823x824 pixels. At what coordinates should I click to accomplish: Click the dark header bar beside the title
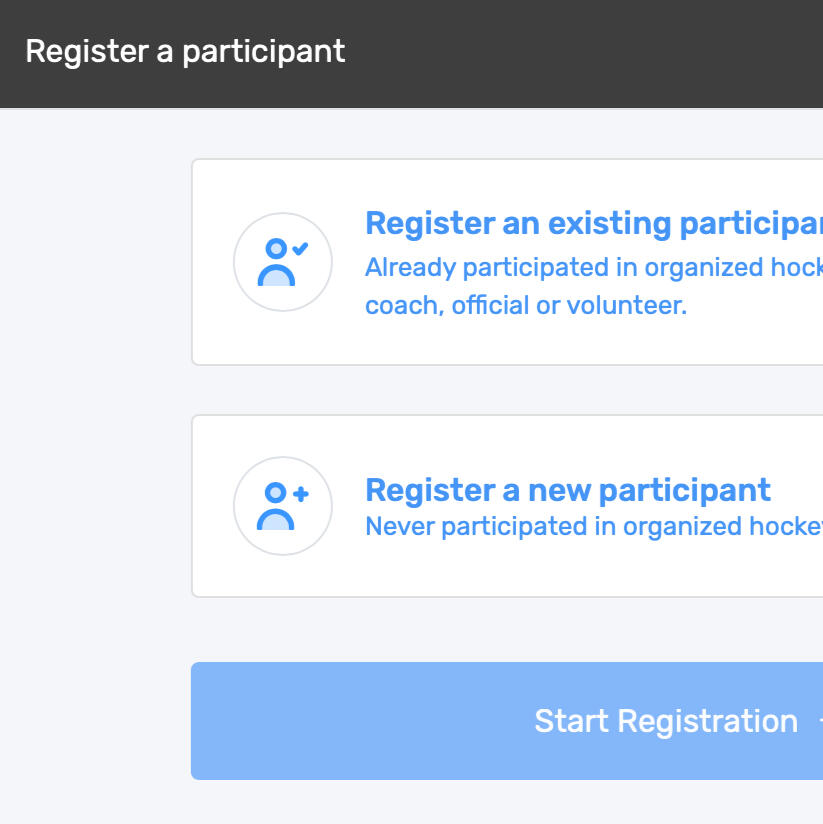coord(600,53)
